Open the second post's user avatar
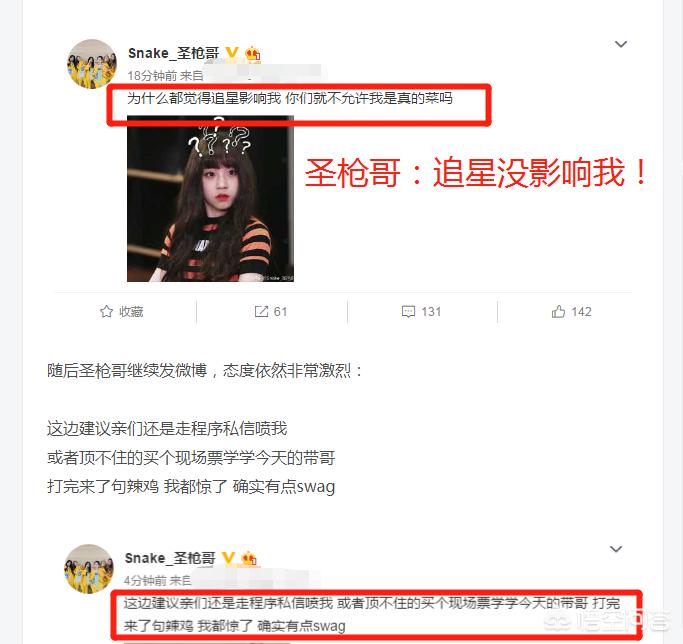Screen dimensions: 683x644 [88, 568]
